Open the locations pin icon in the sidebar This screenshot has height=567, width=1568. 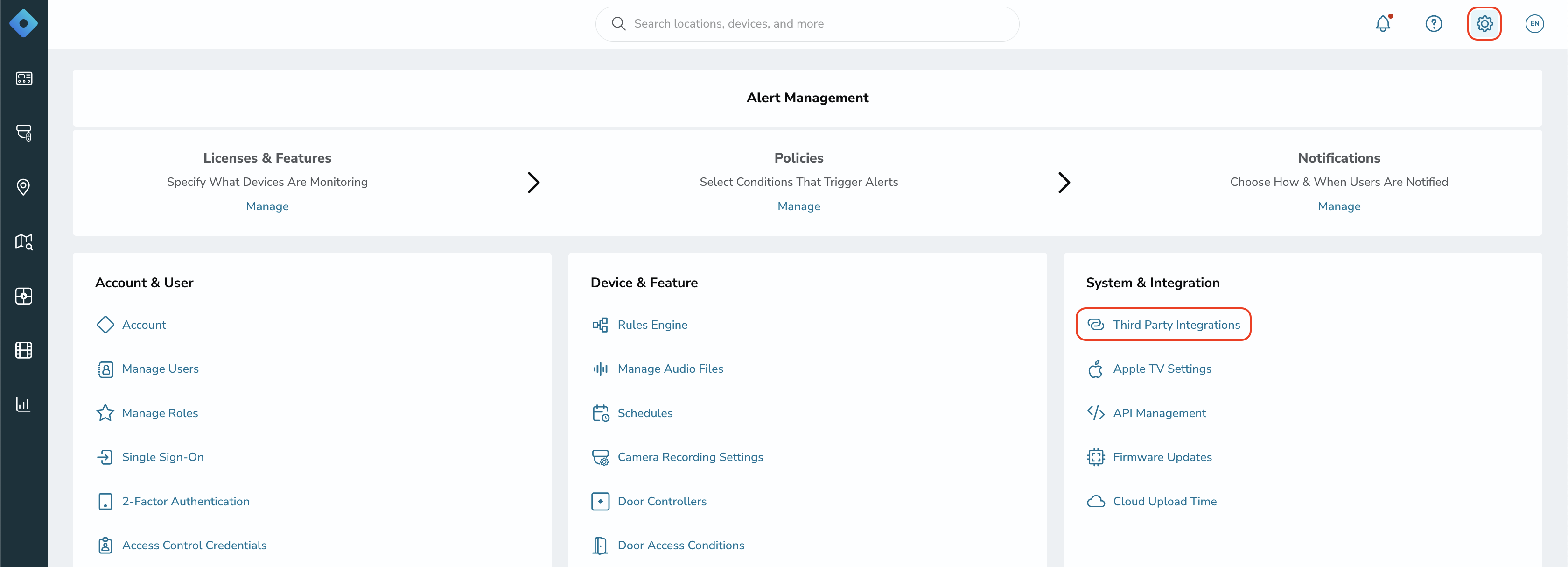pos(24,186)
